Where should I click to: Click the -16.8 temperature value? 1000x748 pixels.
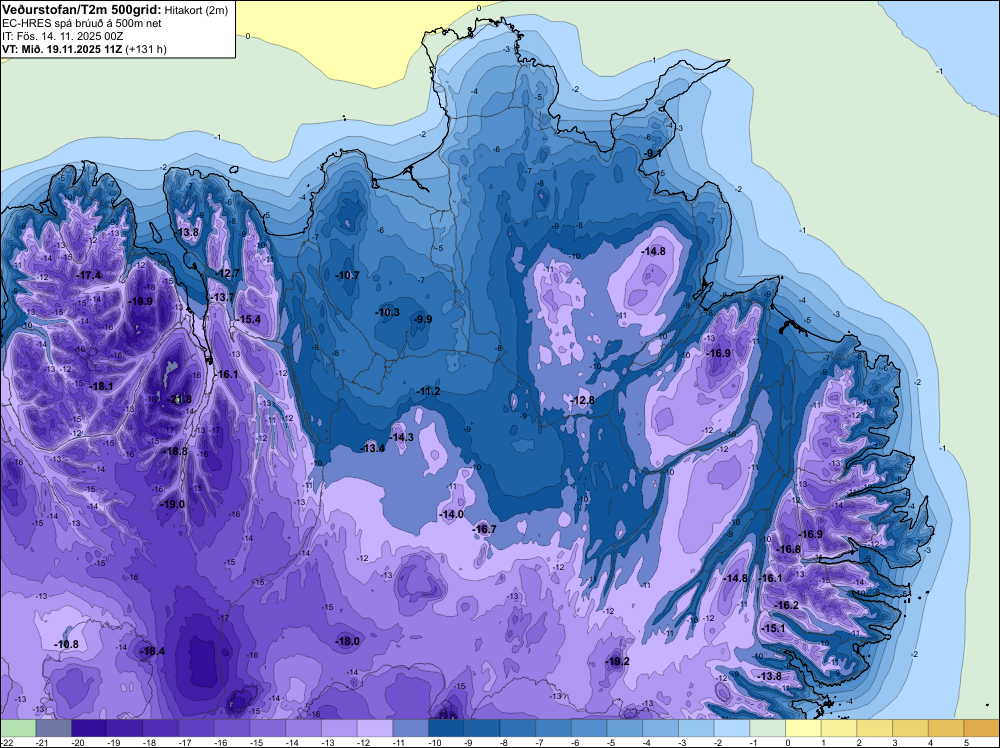click(x=788, y=549)
